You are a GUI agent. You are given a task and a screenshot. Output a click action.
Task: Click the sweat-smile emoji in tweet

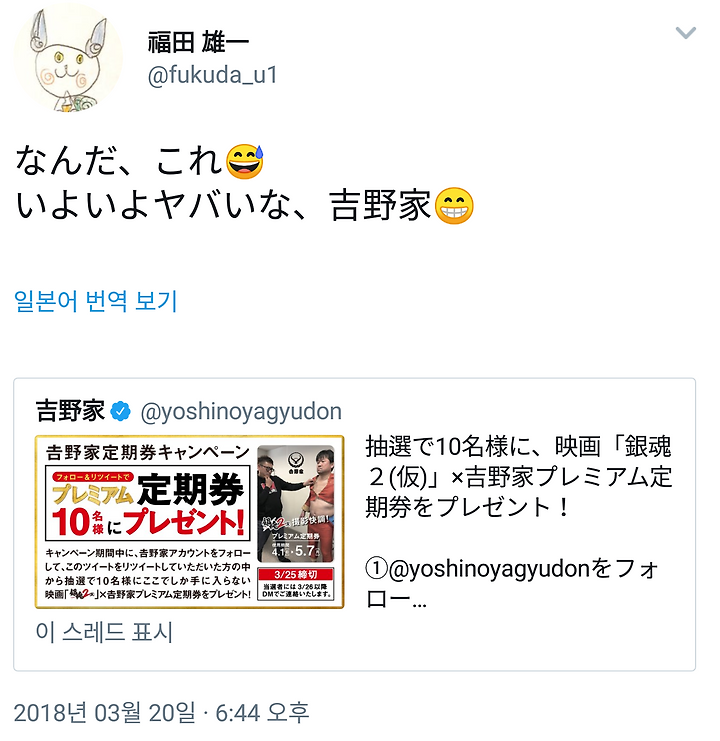tap(245, 162)
